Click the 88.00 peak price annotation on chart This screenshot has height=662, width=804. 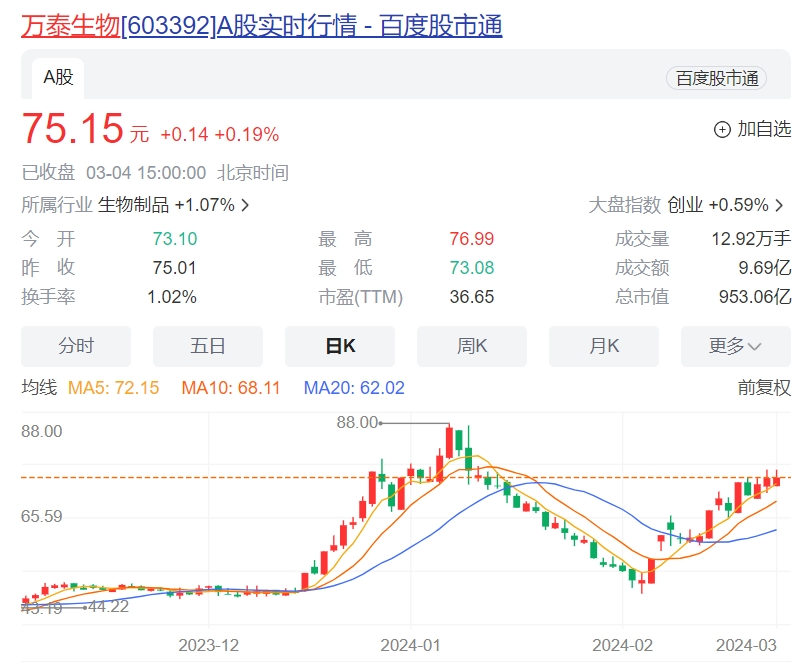357,423
